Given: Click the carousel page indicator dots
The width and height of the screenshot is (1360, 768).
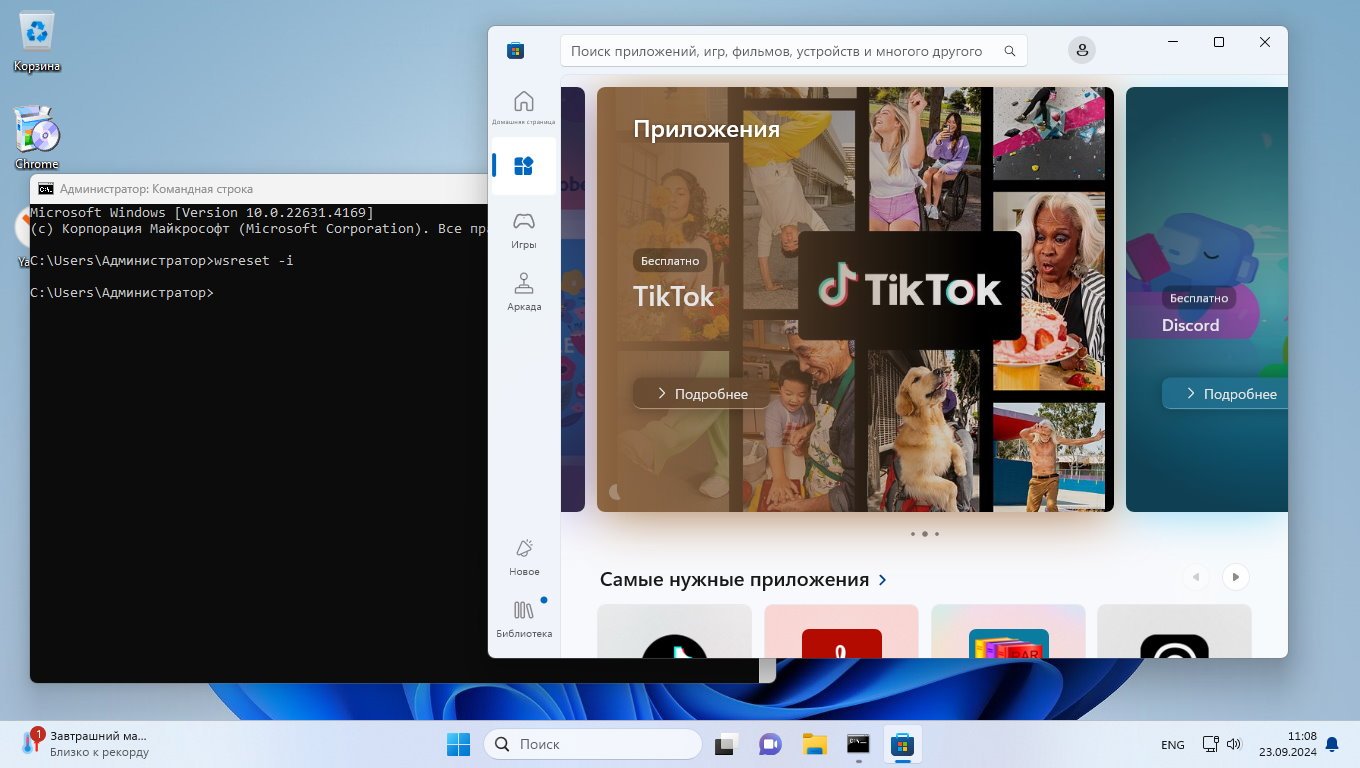Looking at the screenshot, I should [924, 534].
